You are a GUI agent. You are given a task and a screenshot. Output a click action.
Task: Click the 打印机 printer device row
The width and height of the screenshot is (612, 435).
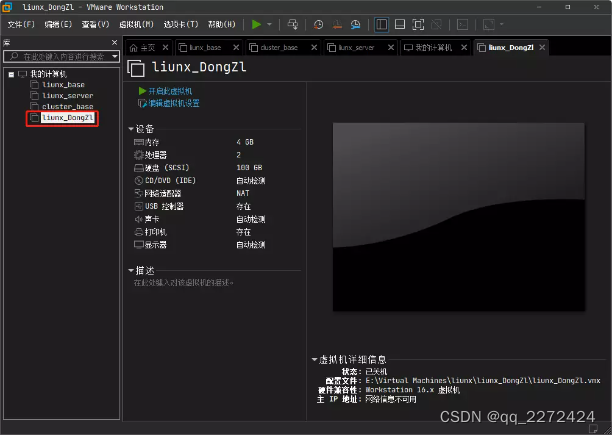tap(200, 232)
